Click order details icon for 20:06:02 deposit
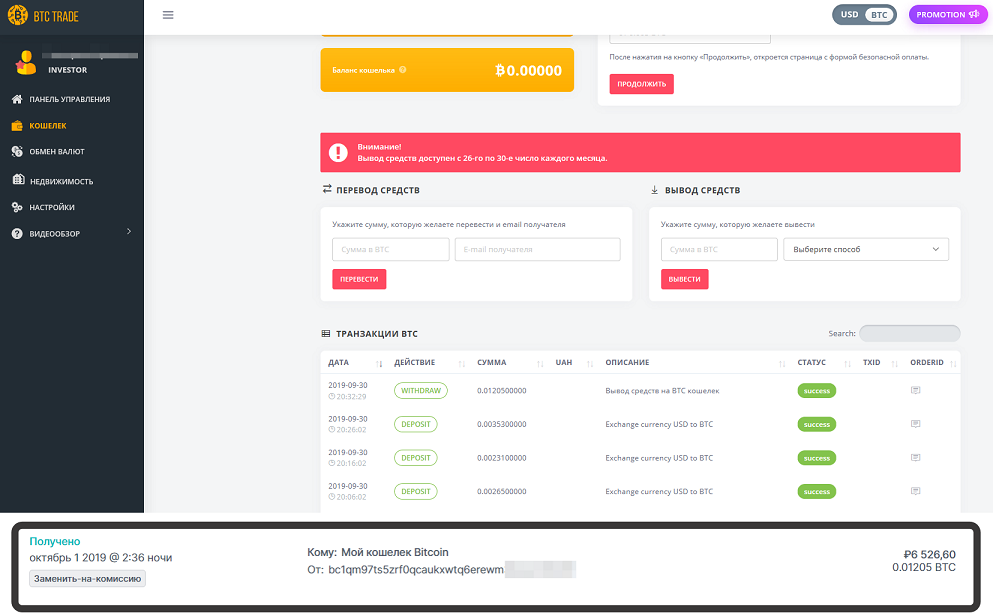The height and width of the screenshot is (613, 993). point(915,491)
